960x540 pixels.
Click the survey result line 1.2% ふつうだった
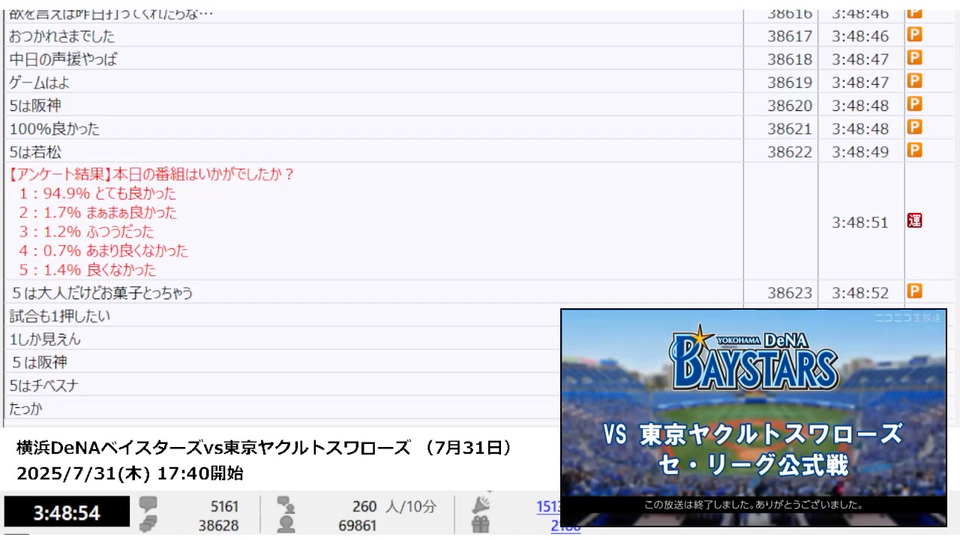pos(86,231)
